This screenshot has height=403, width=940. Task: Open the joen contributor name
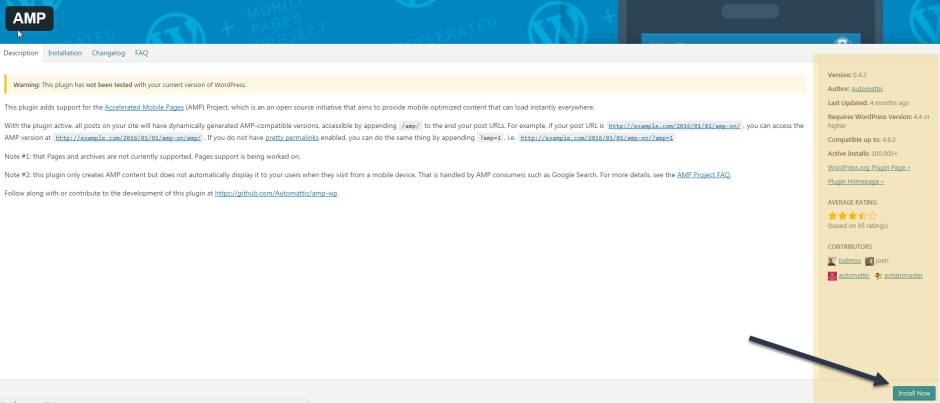[882, 261]
